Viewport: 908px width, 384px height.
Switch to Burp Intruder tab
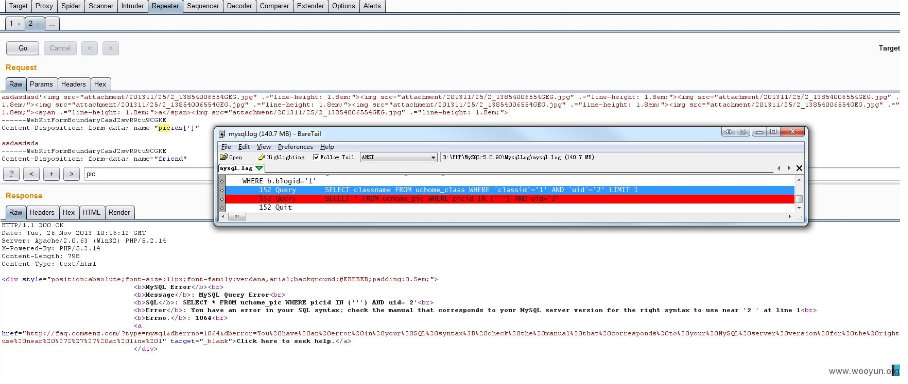pos(133,6)
